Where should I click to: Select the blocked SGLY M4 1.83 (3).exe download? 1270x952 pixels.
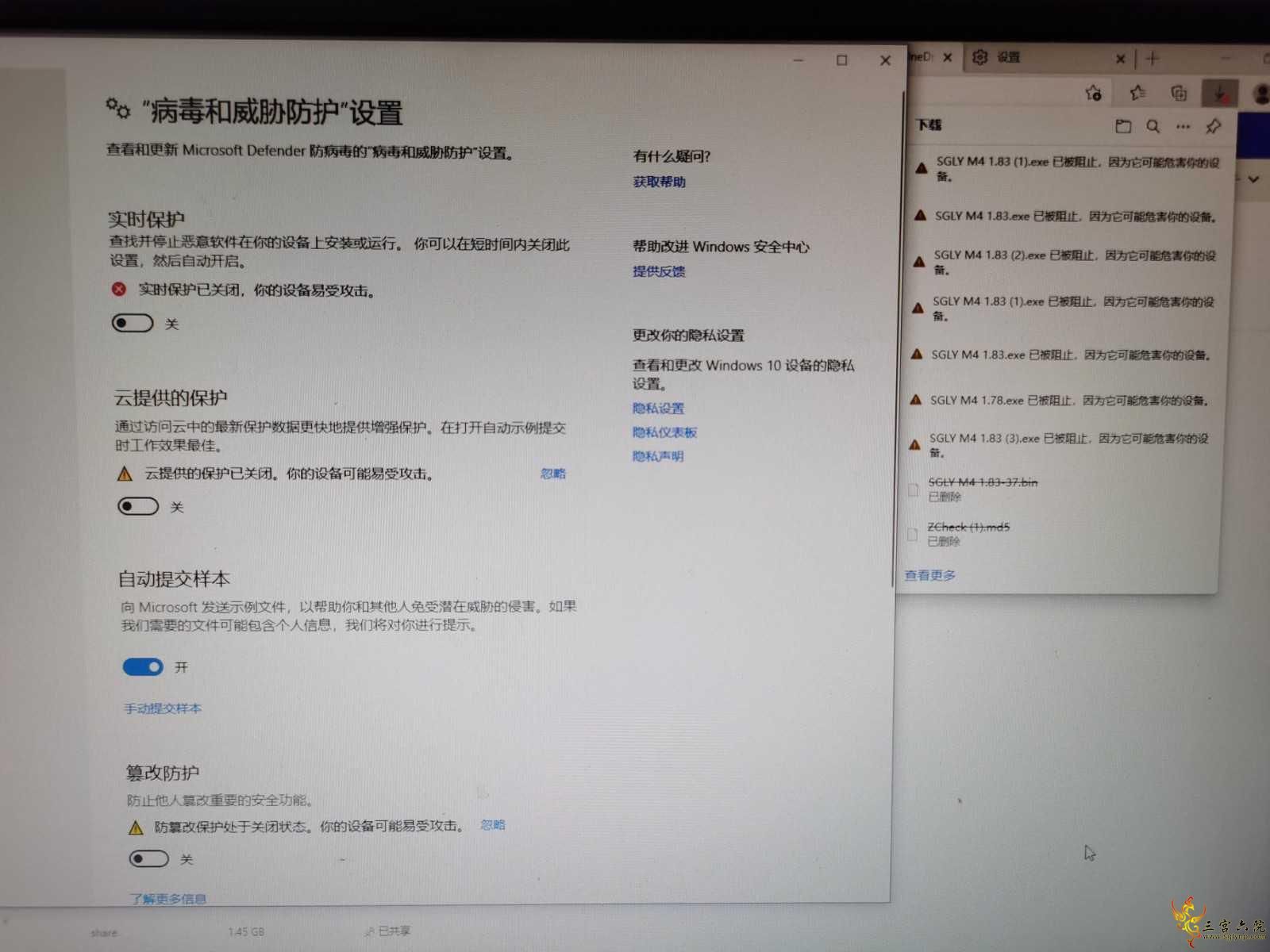[x=1064, y=445]
